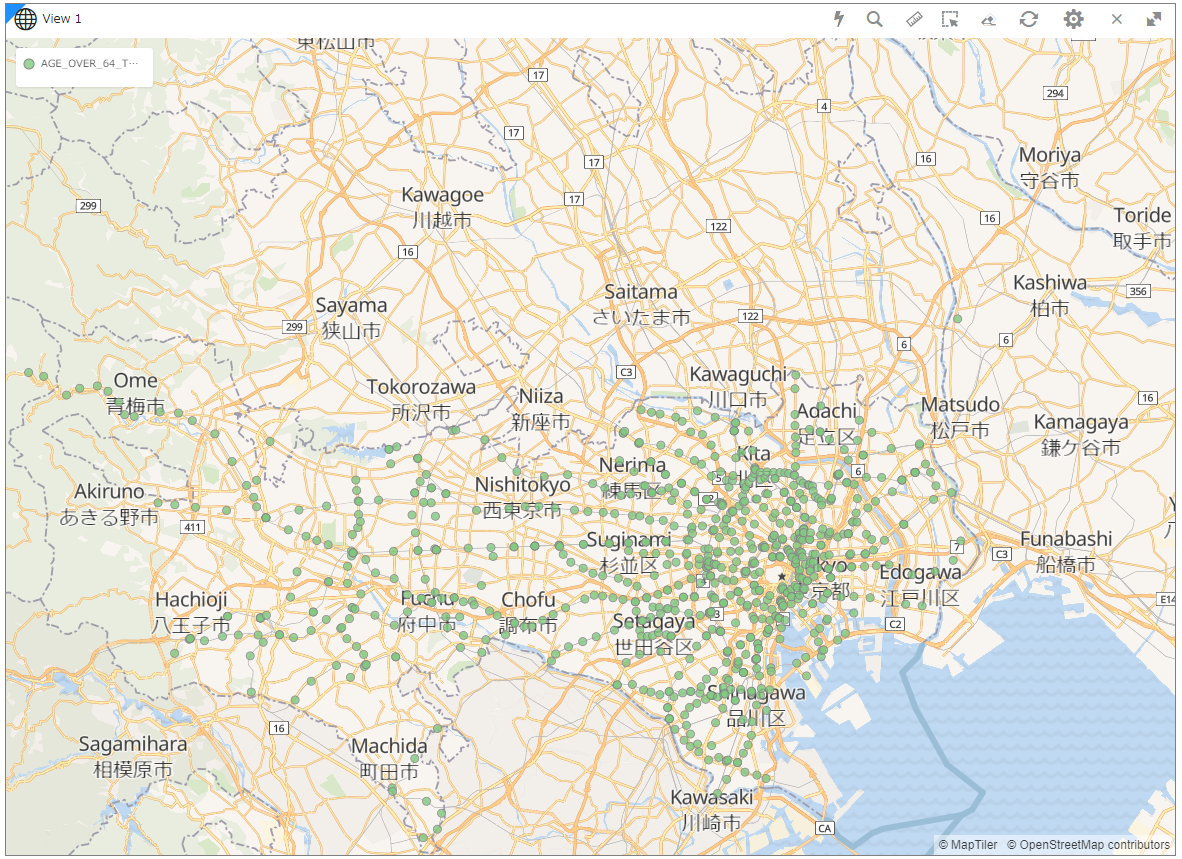1182x859 pixels.
Task: Click the globe icon beside View 1
Action: 24,17
